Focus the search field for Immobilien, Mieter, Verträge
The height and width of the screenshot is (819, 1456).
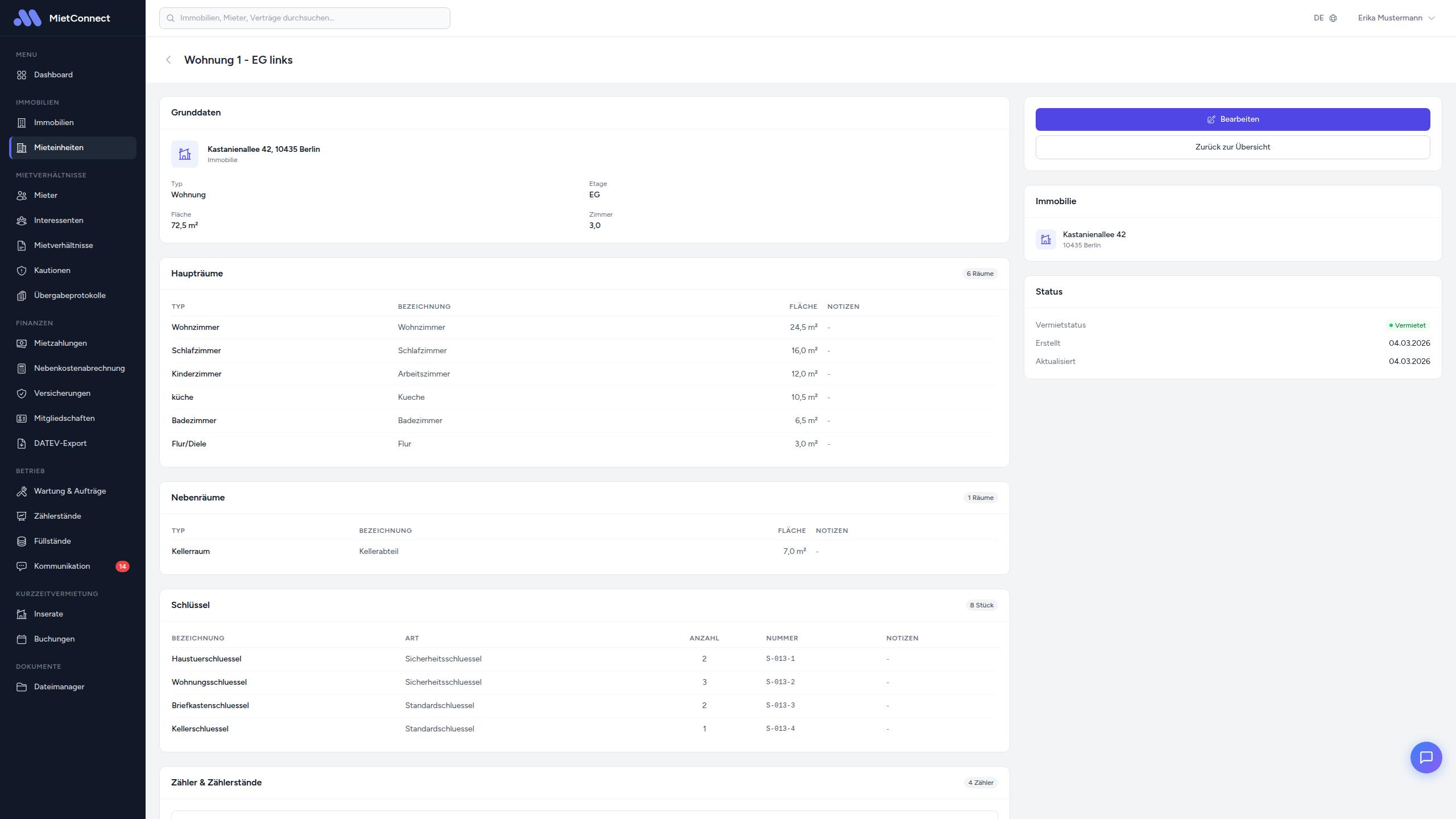[305, 18]
